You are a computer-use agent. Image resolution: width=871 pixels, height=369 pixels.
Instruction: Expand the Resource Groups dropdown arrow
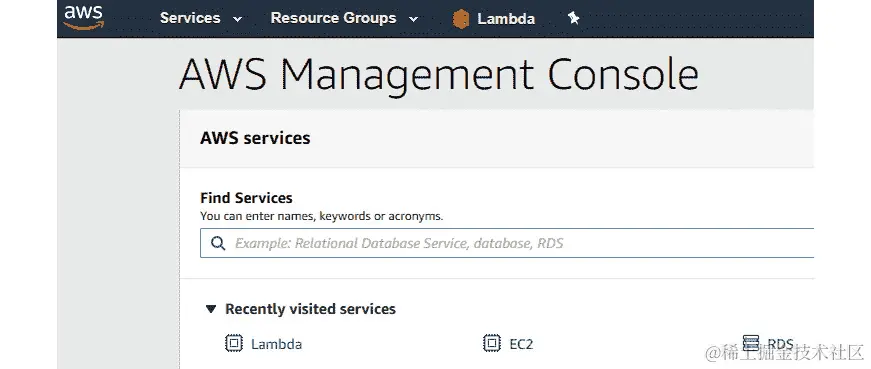(x=413, y=19)
